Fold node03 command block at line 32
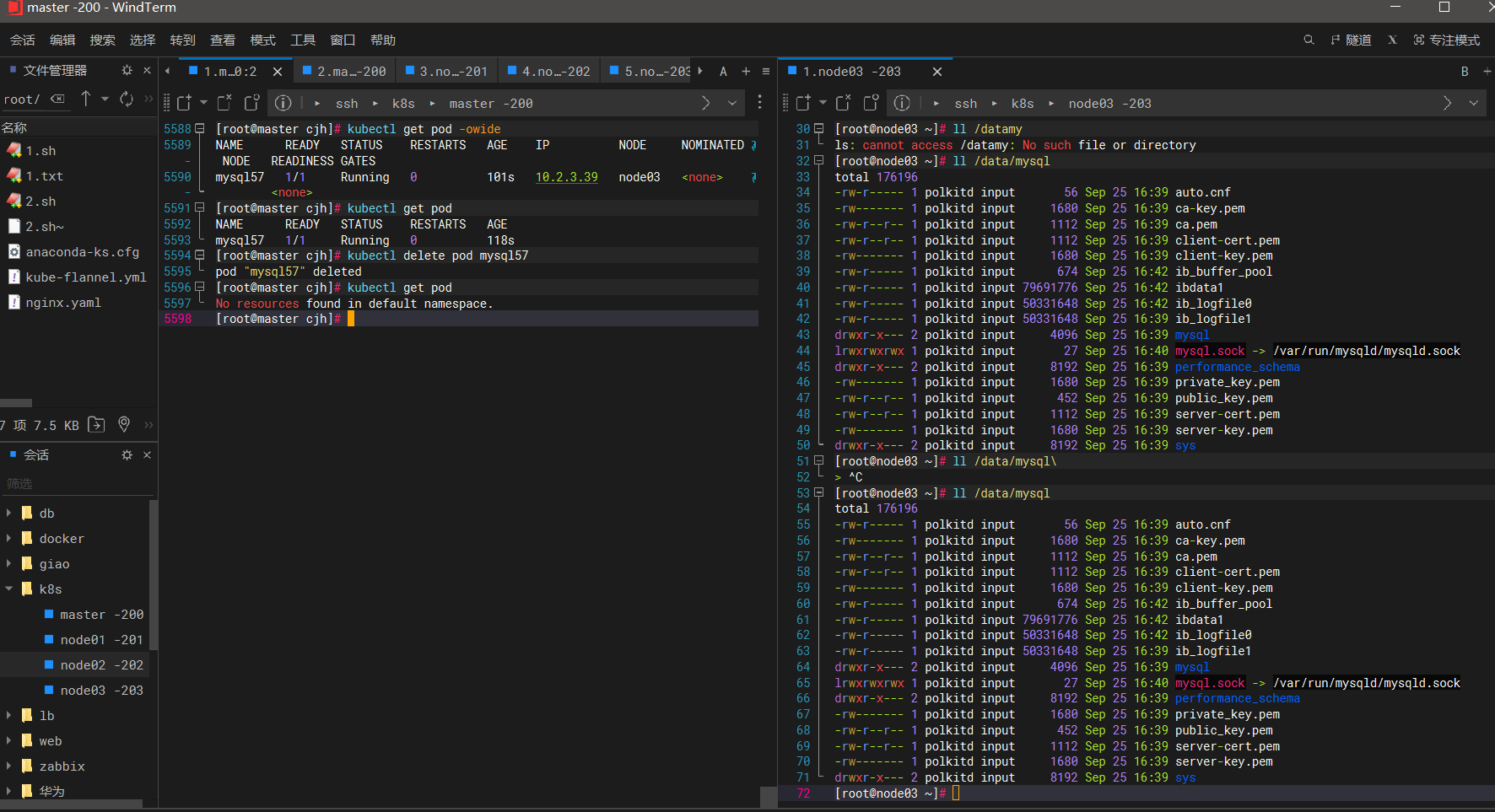Screen dimensions: 1495x812 point(818,161)
